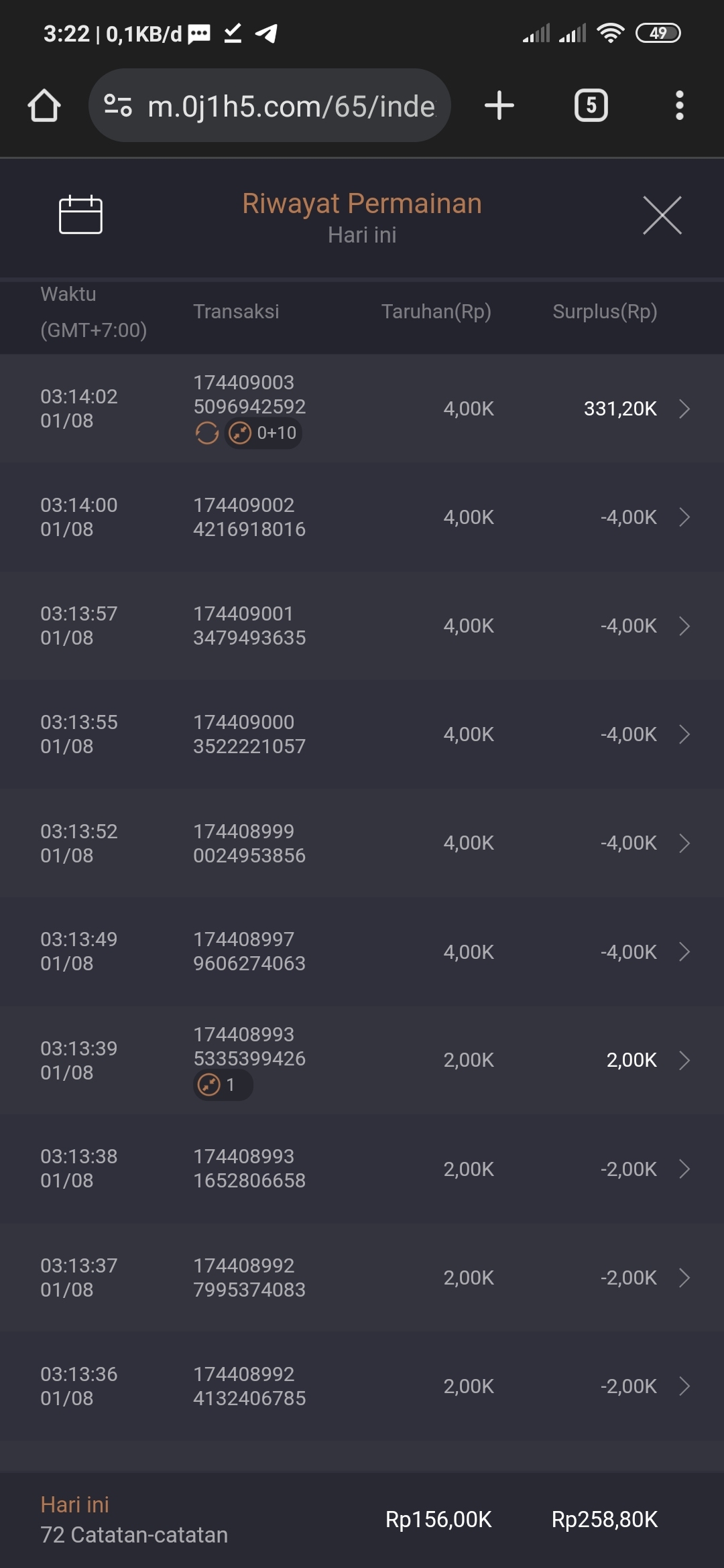Open a new browser tab
The width and height of the screenshot is (724, 1568).
[x=499, y=106]
